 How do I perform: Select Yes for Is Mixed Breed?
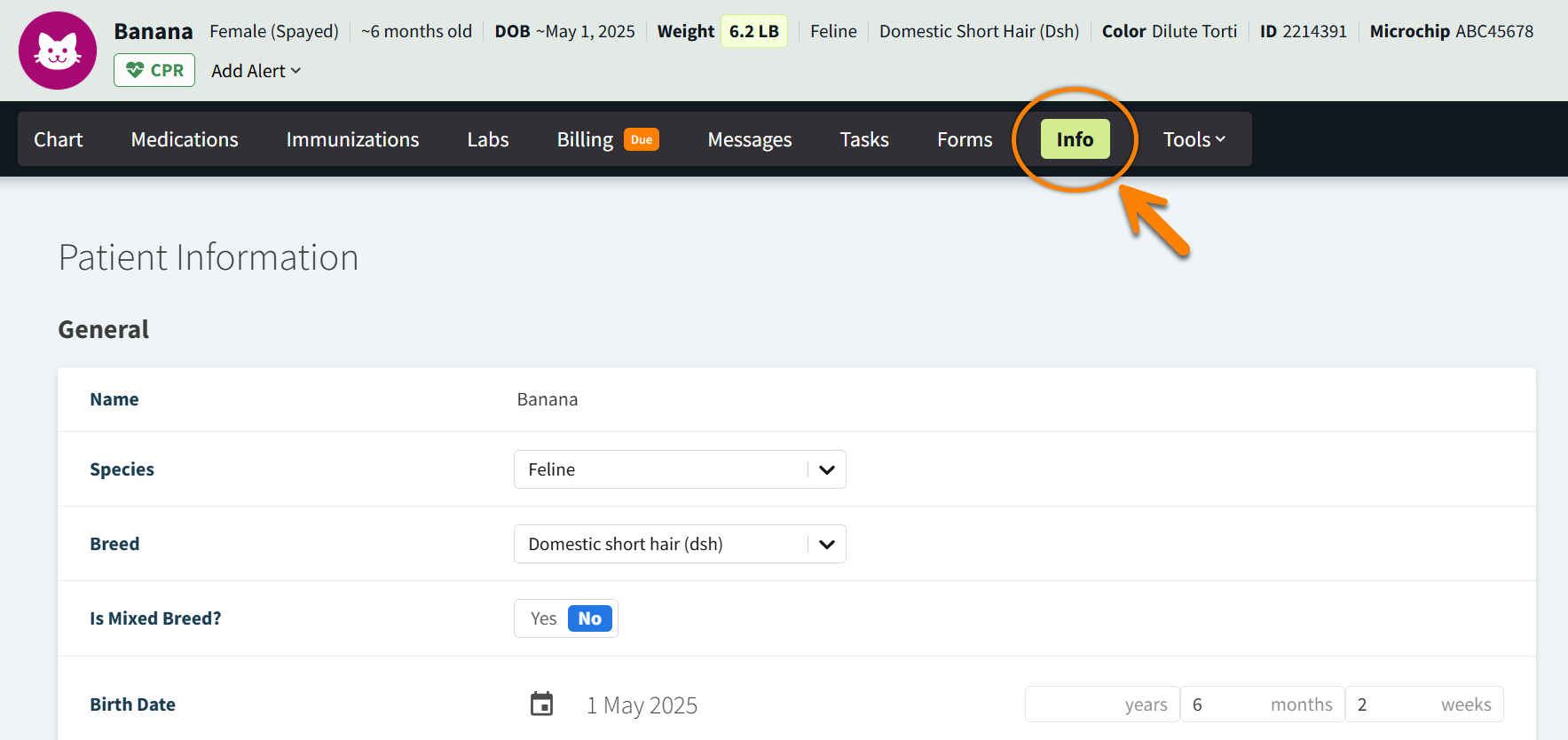pos(543,618)
